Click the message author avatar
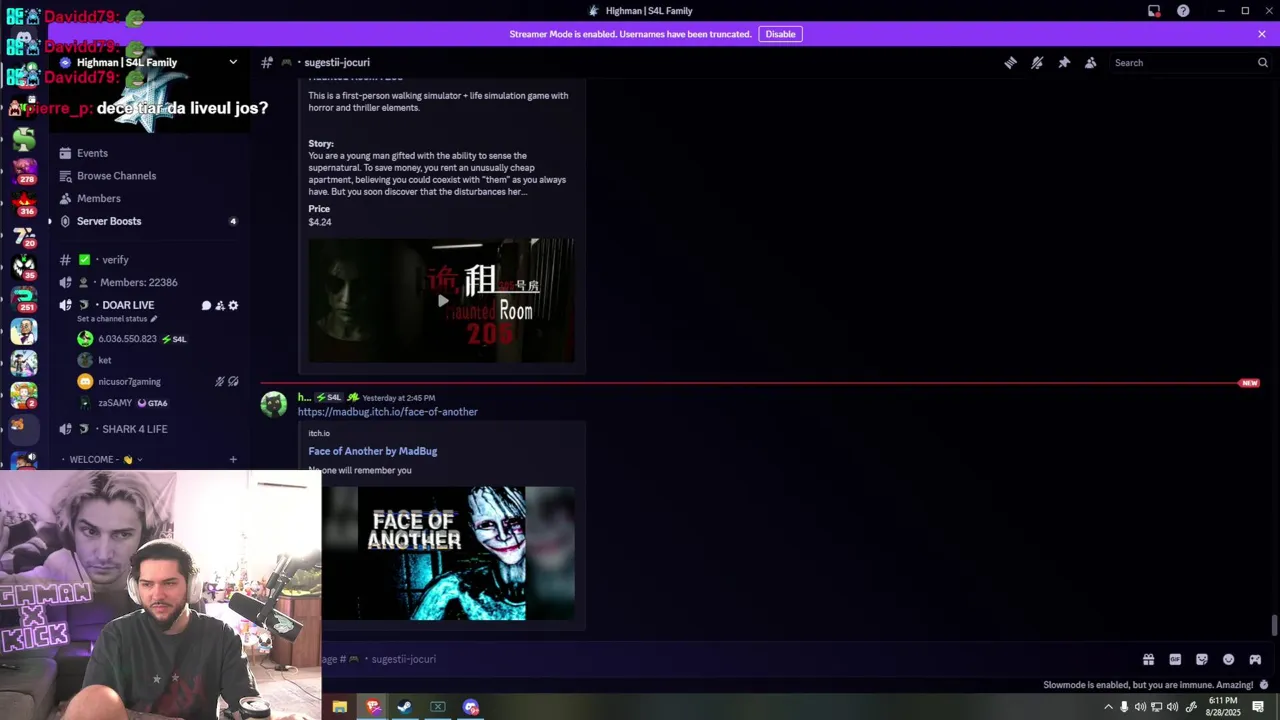The image size is (1280, 720). [x=274, y=404]
